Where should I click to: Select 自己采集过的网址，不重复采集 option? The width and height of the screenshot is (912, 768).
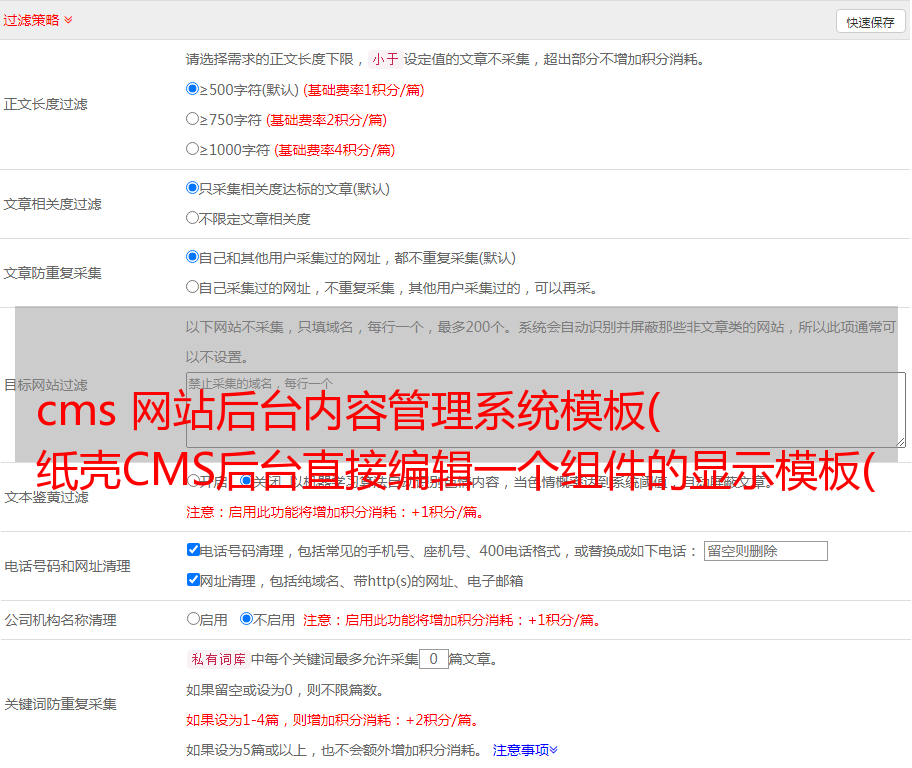coord(193,287)
